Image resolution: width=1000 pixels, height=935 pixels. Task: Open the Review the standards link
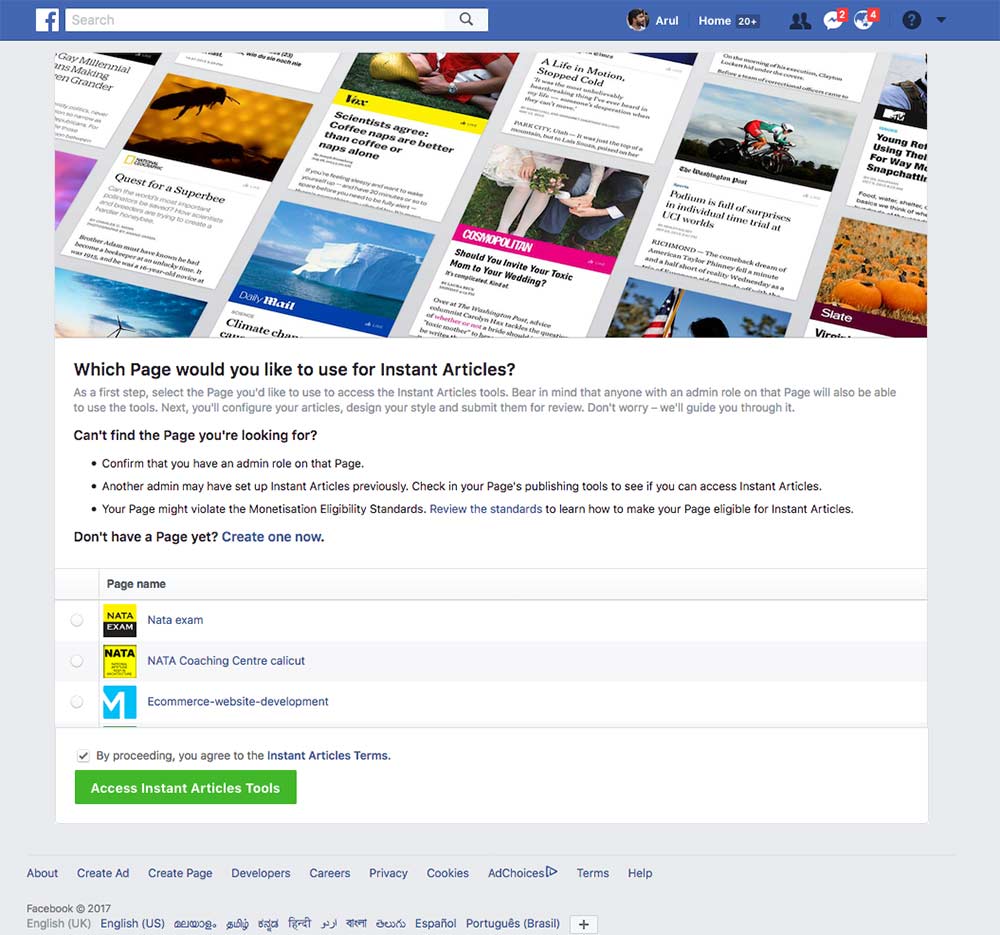click(485, 509)
